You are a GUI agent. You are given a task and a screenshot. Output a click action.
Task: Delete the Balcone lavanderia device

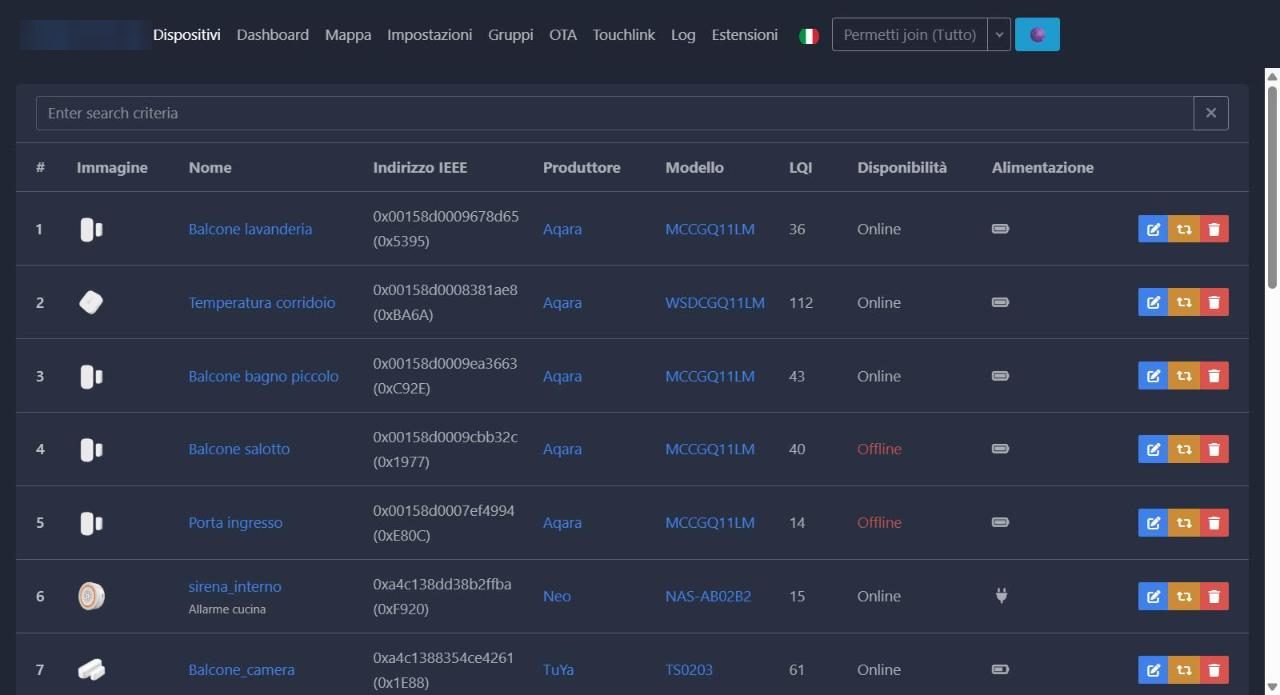pos(1214,229)
